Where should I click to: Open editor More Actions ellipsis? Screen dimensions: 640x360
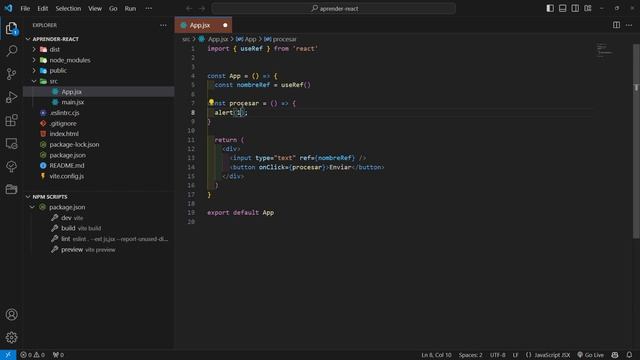pos(629,25)
